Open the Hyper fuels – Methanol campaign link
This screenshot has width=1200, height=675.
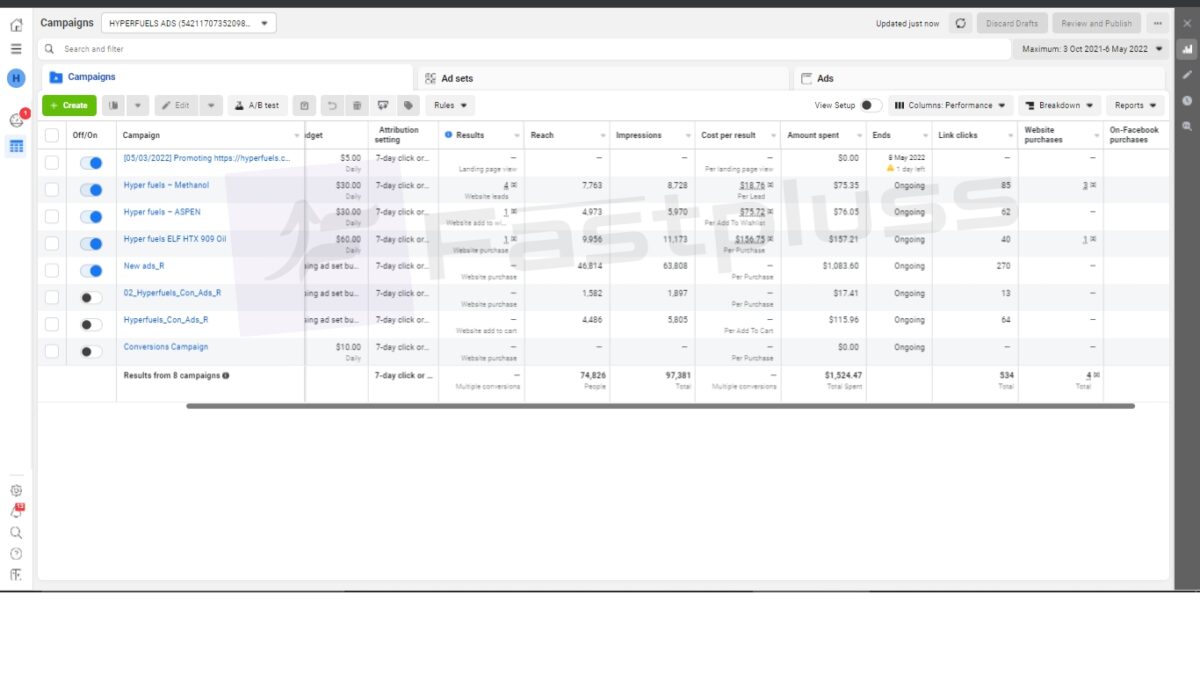click(166, 185)
